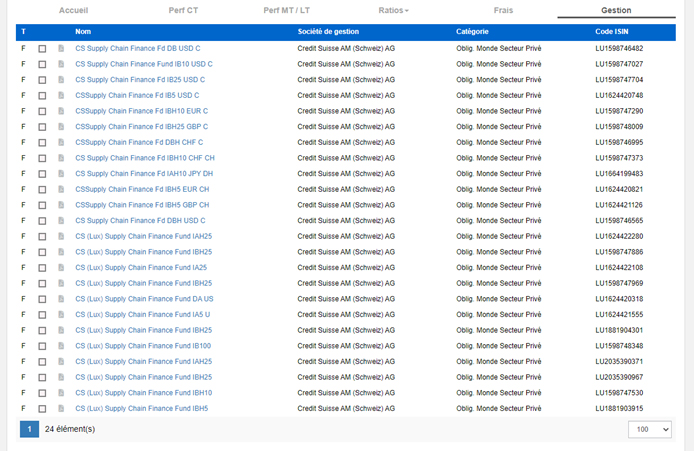This screenshot has height=451, width=694.
Task: Select checkbox for Fd IAH10 JPY DH
Action: (x=42, y=174)
